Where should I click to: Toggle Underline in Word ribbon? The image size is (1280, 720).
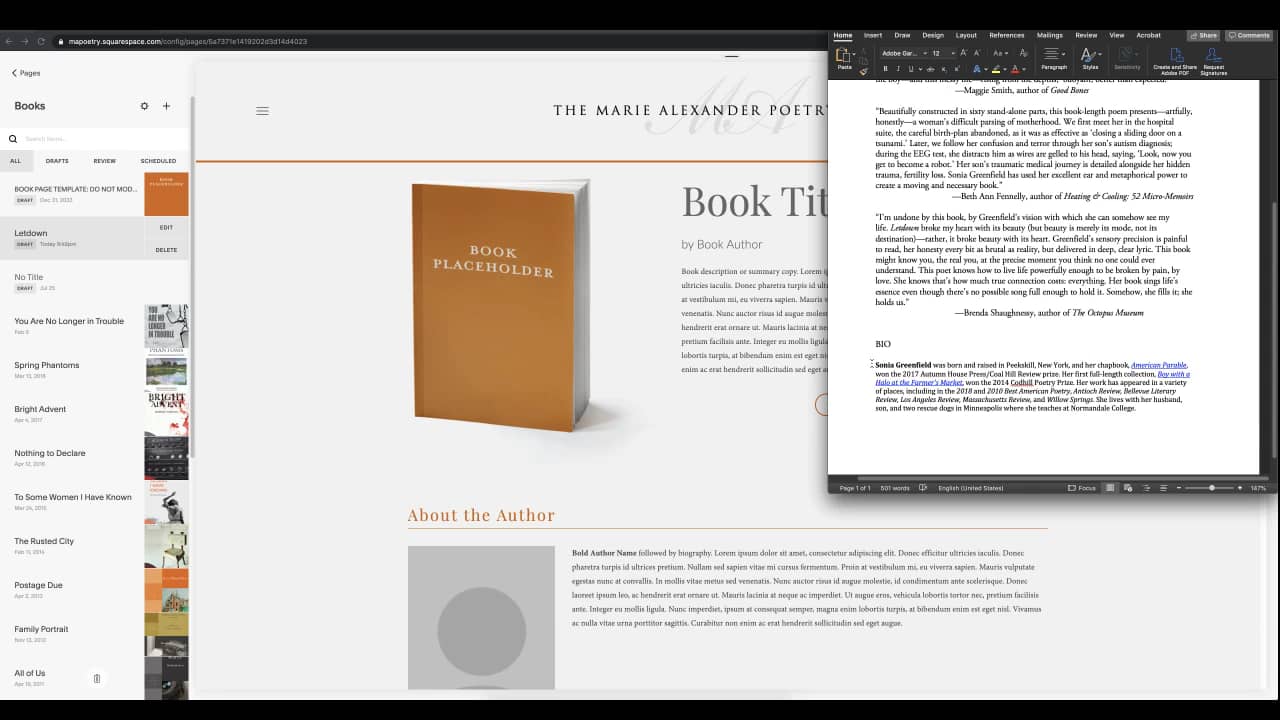[x=911, y=69]
